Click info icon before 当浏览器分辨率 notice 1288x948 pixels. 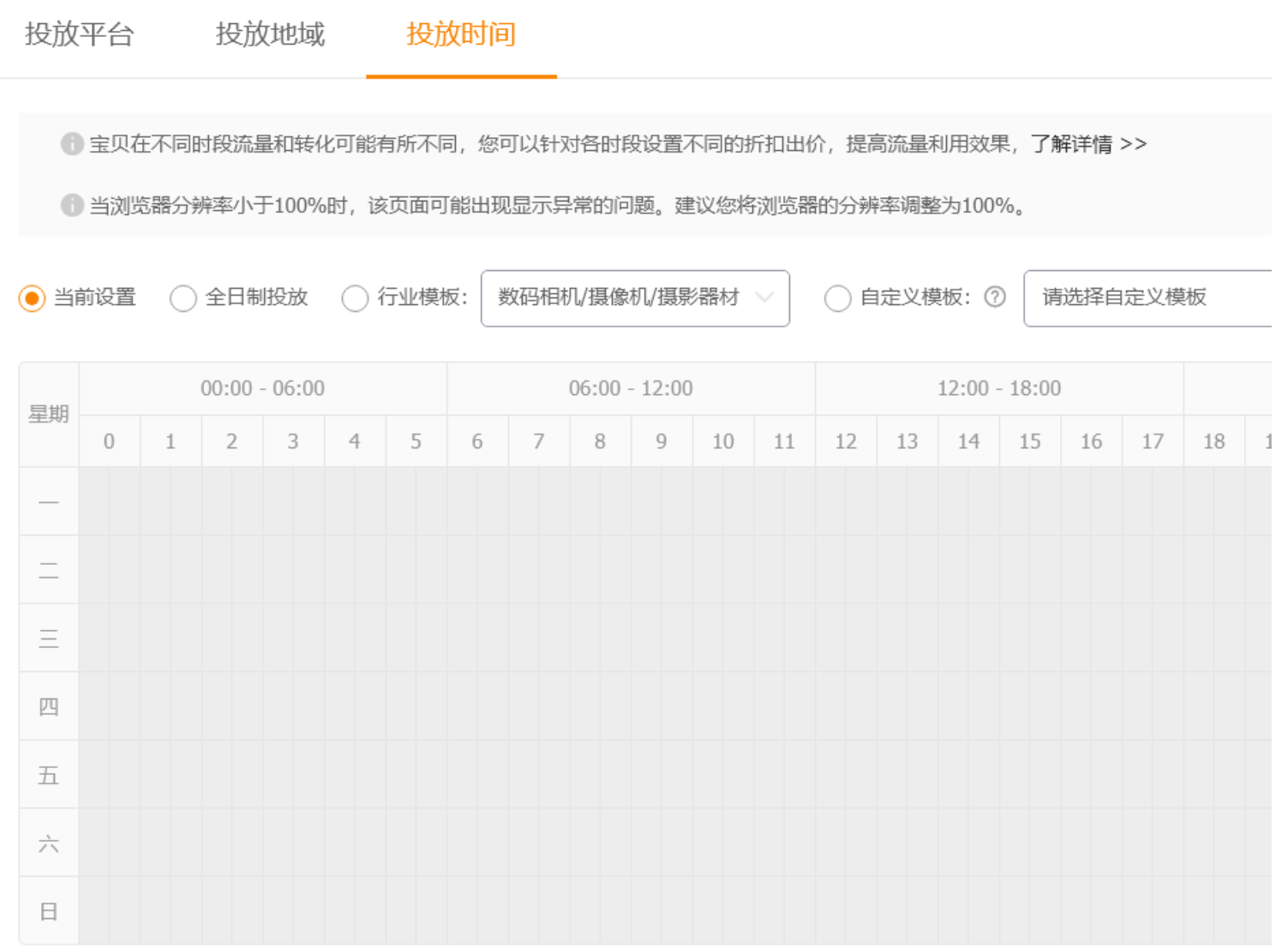click(x=72, y=206)
